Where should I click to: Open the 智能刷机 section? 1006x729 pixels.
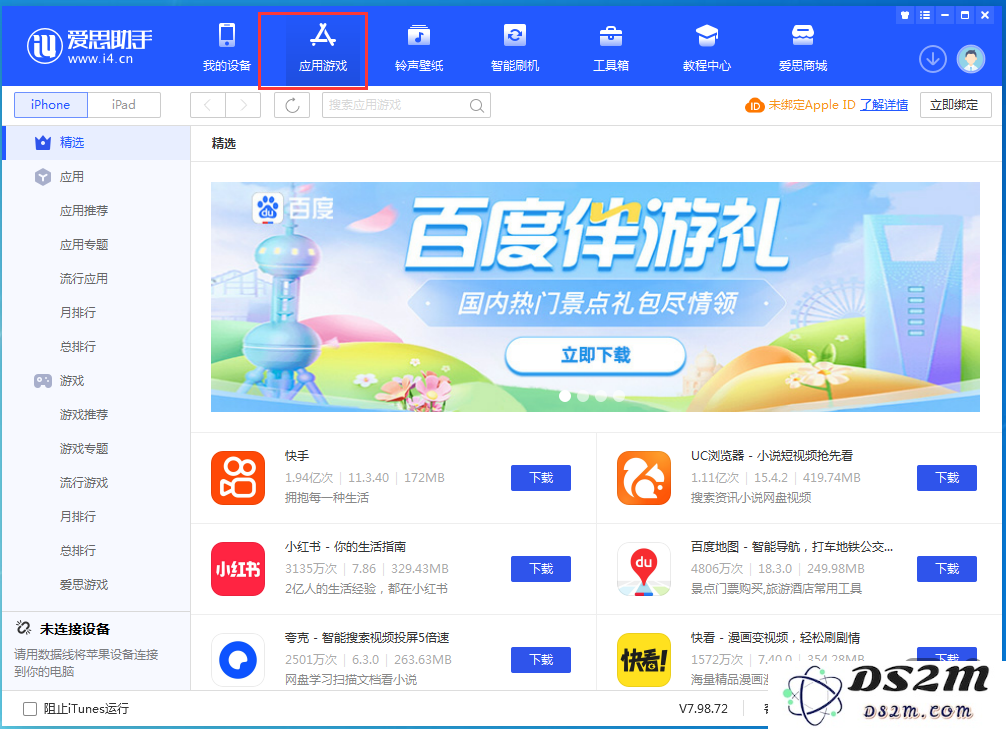(515, 47)
